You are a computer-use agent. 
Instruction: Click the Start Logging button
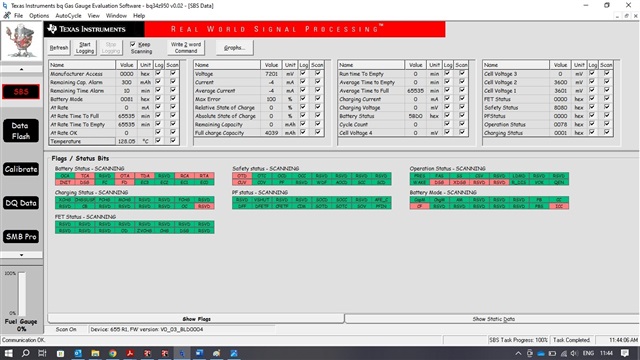point(85,48)
